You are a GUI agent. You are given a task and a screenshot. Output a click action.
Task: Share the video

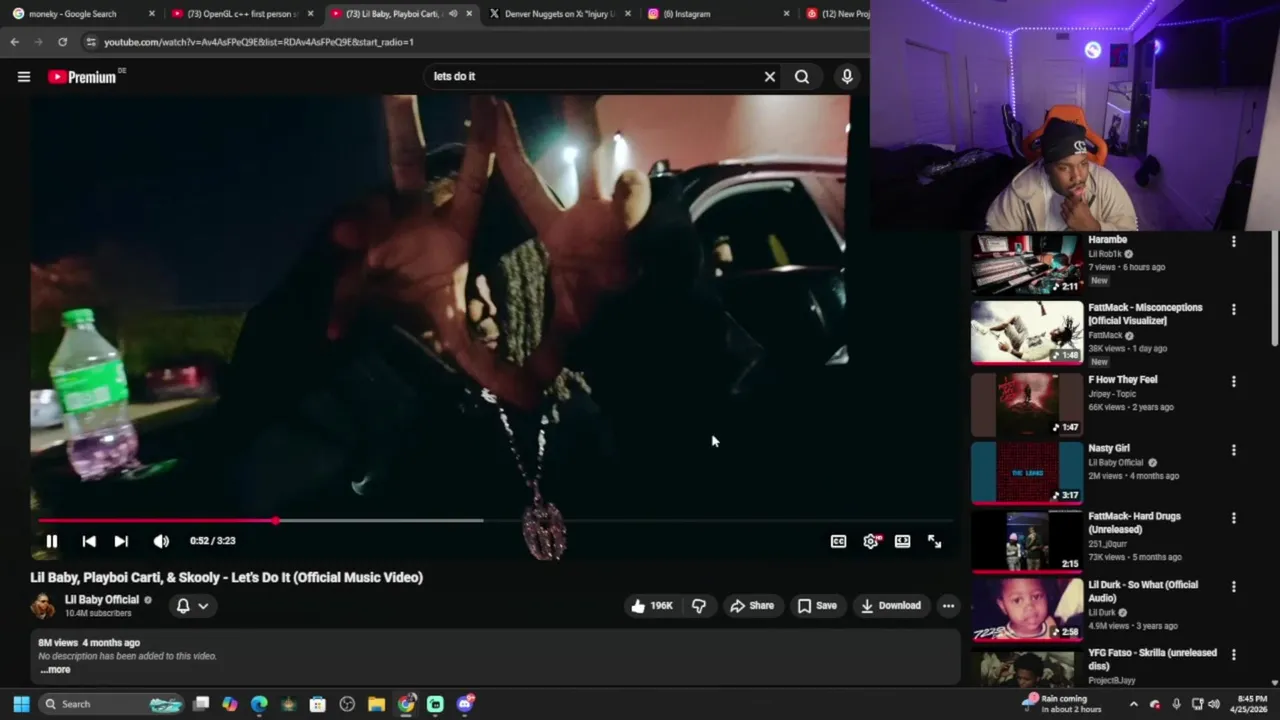click(x=752, y=605)
